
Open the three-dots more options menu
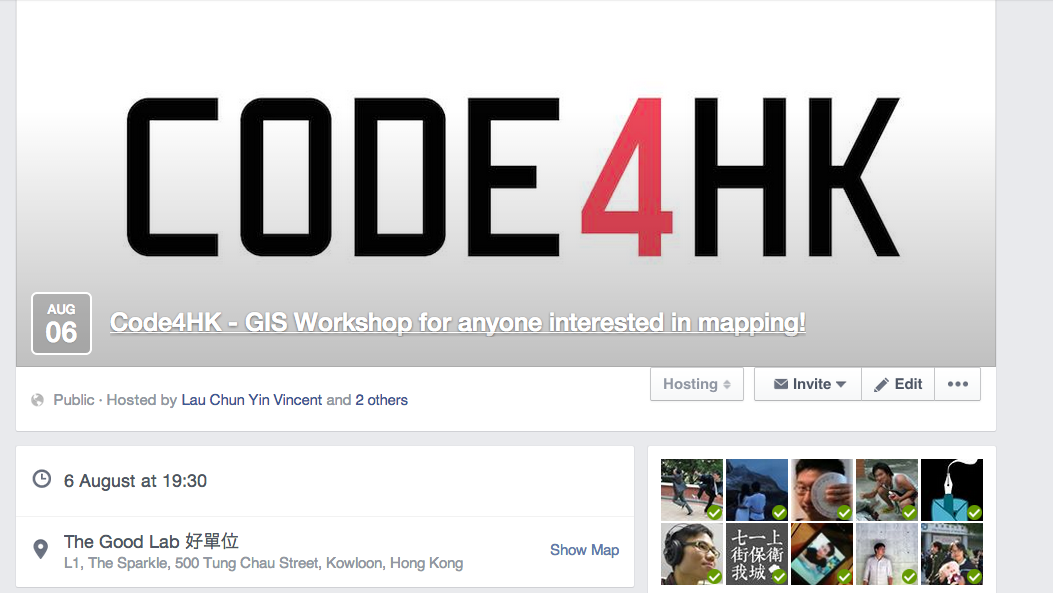coord(958,384)
